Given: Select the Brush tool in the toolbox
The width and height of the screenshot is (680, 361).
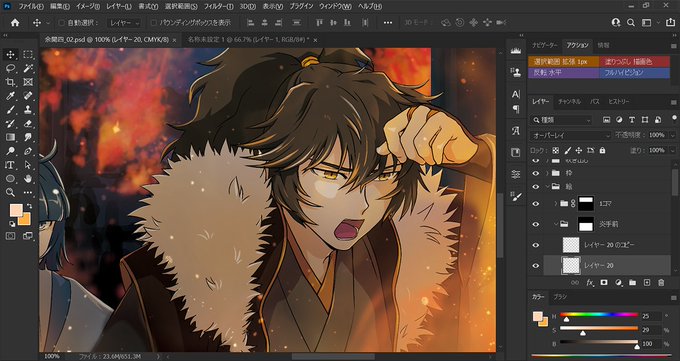Looking at the screenshot, I should pyautogui.click(x=10, y=110).
